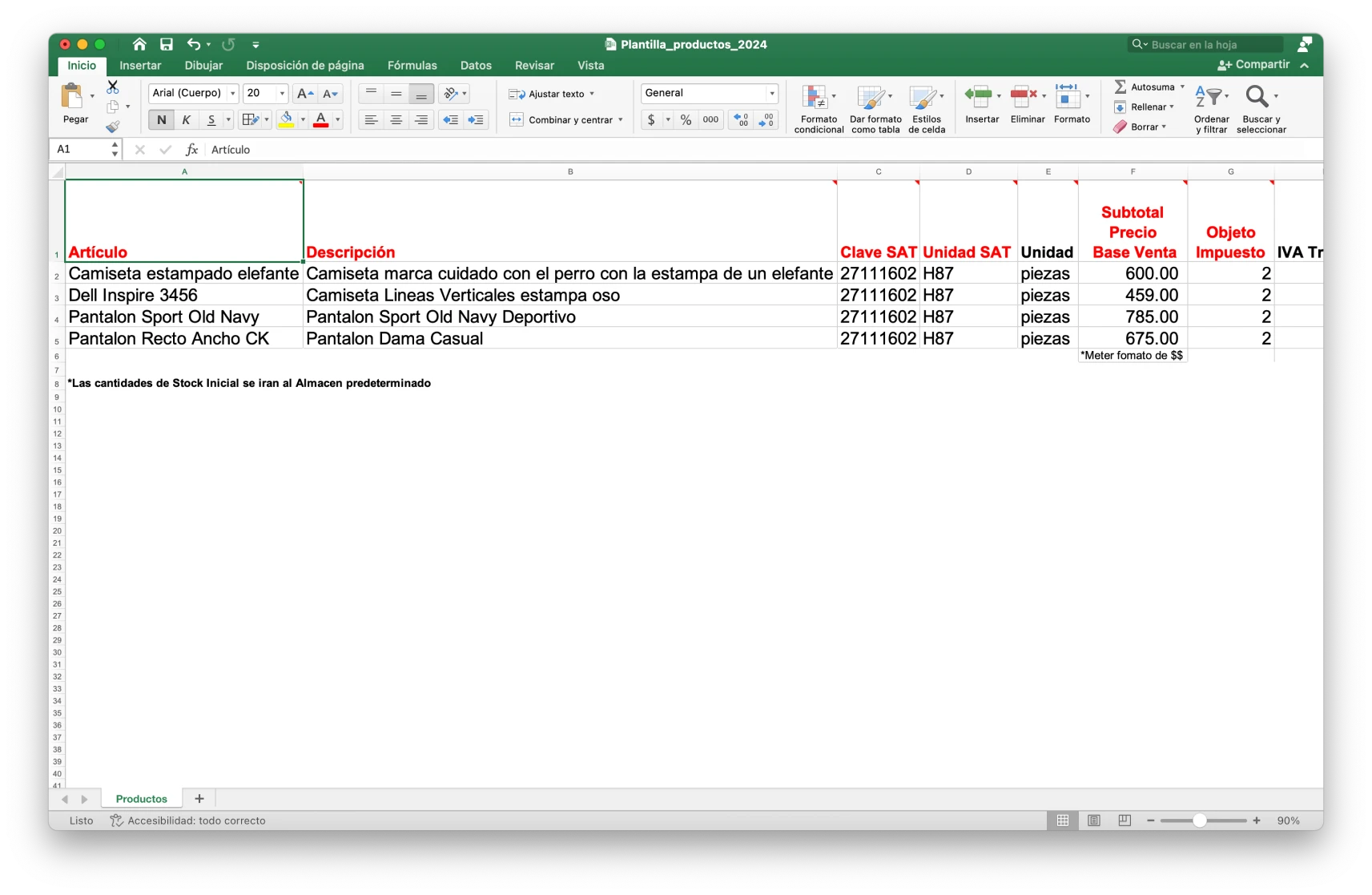The width and height of the screenshot is (1372, 895).
Task: Decrease the indent
Action: (451, 119)
